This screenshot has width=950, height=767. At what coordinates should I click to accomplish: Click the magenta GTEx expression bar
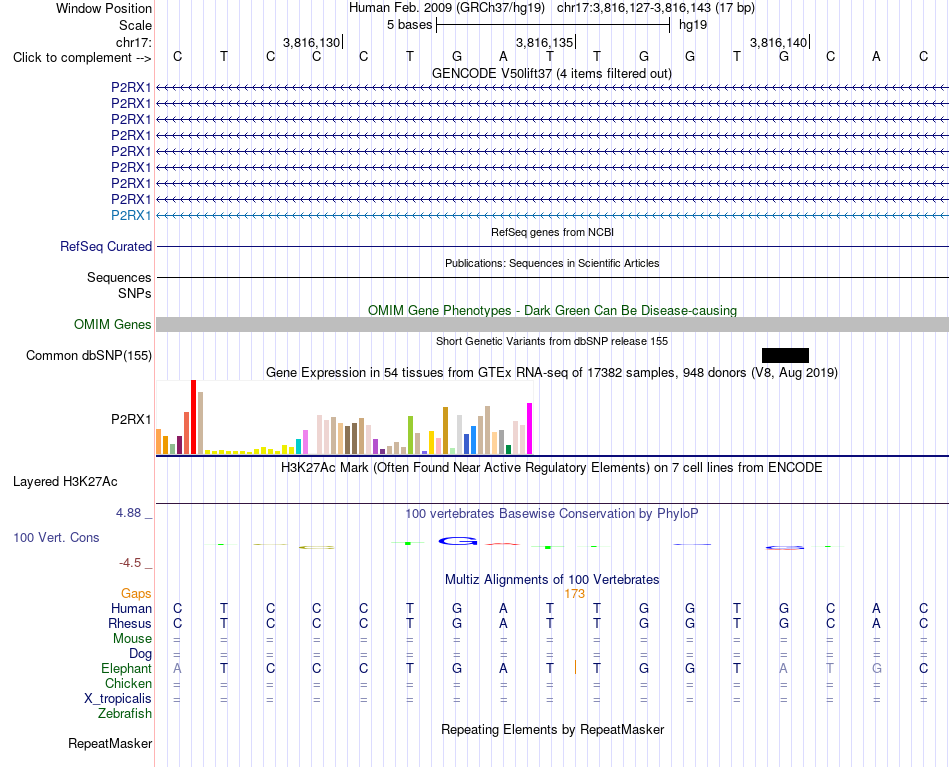pos(530,428)
